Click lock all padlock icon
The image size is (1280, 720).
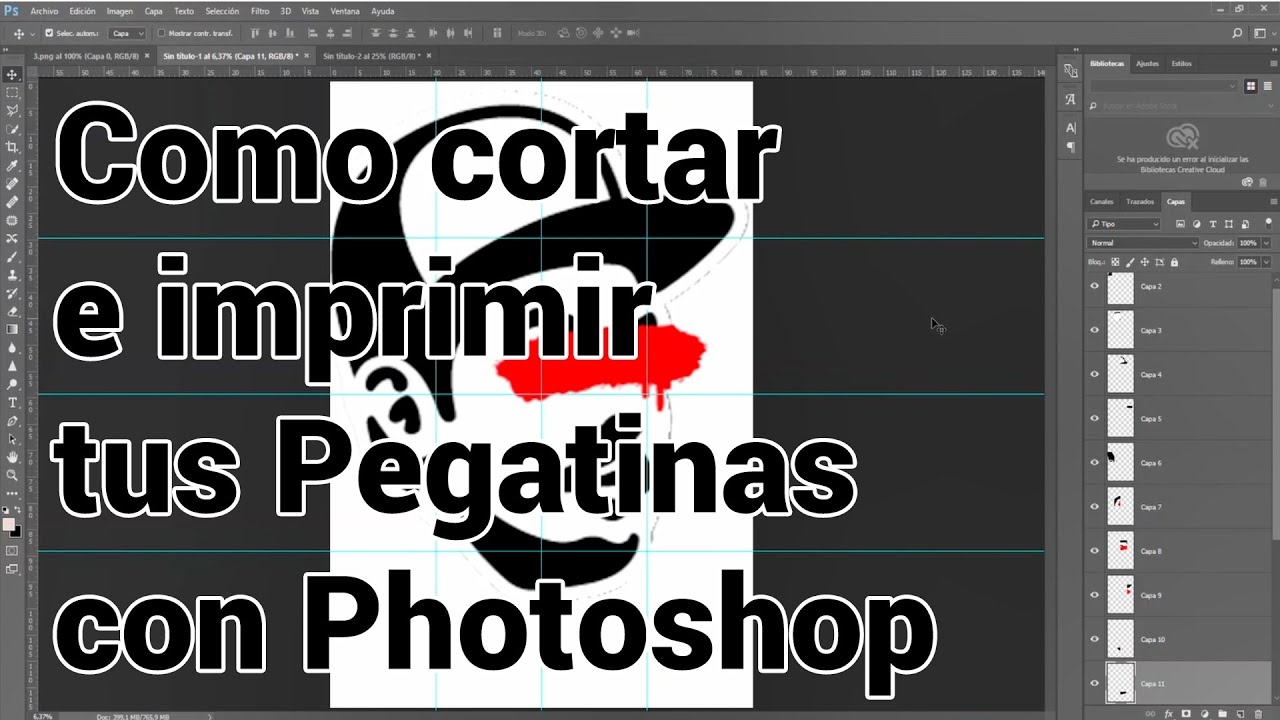[1174, 262]
